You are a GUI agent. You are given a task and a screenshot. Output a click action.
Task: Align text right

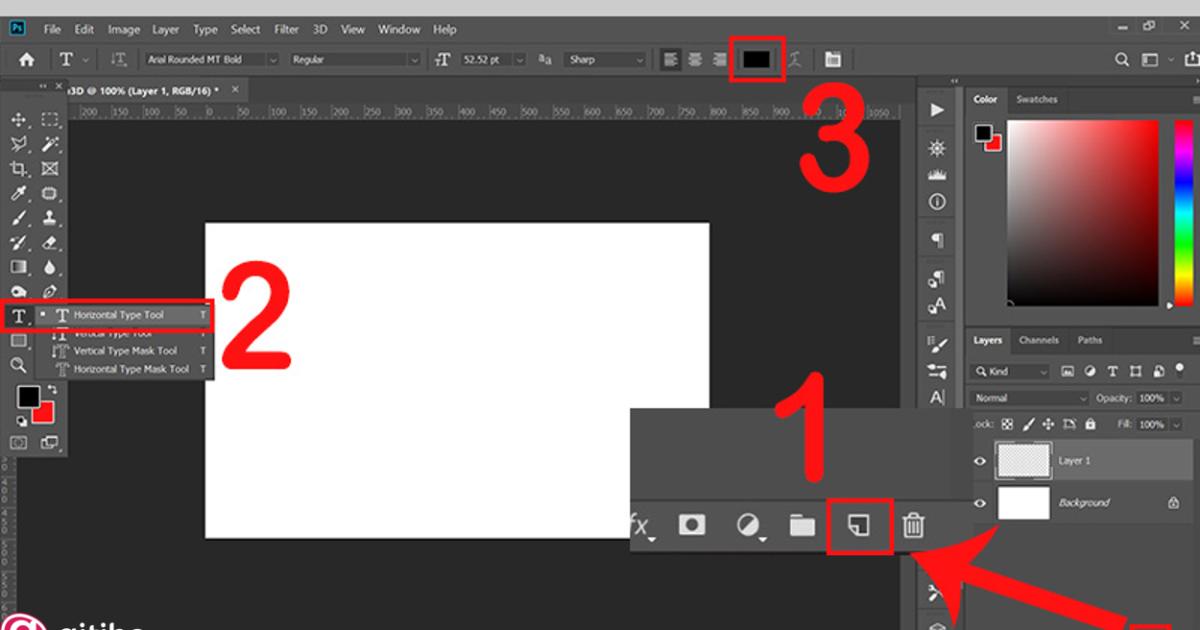[x=720, y=60]
